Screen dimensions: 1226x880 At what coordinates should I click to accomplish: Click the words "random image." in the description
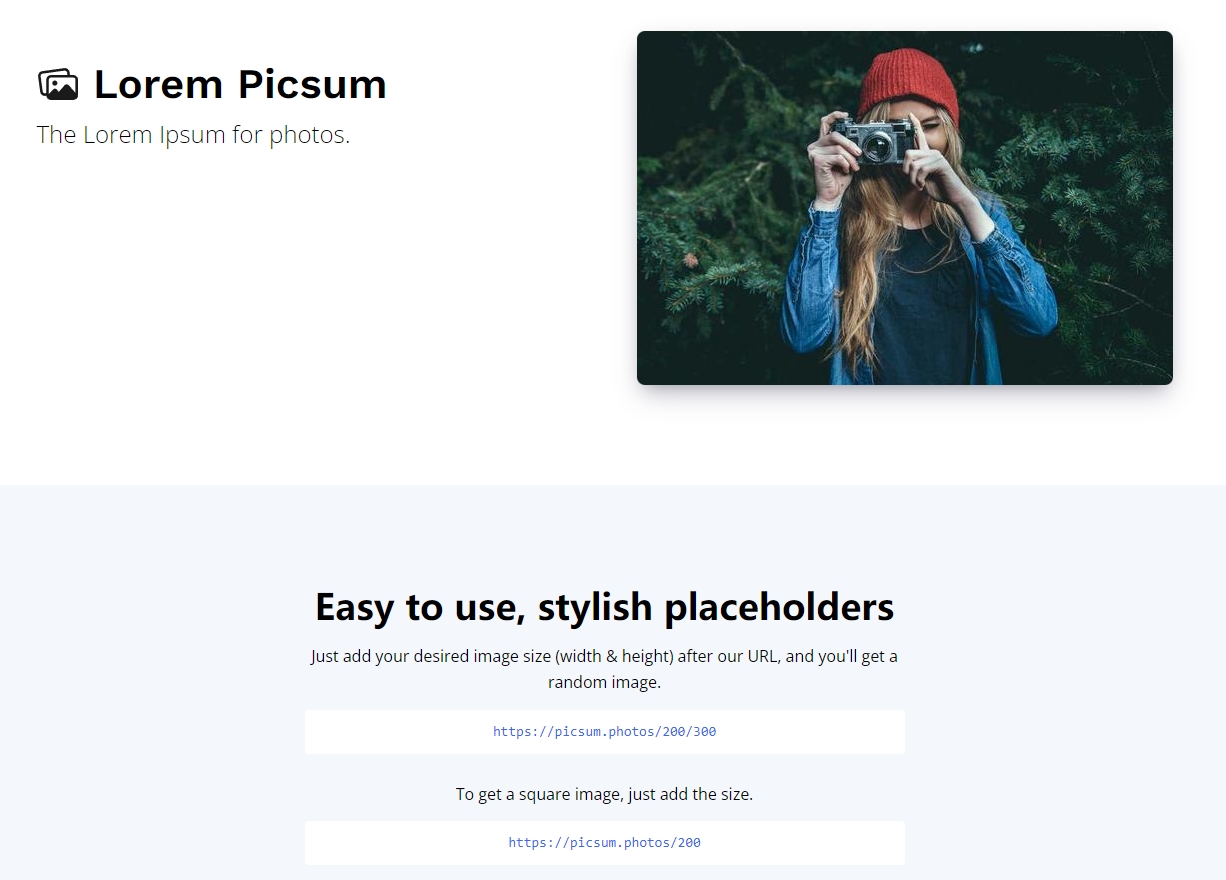point(604,683)
